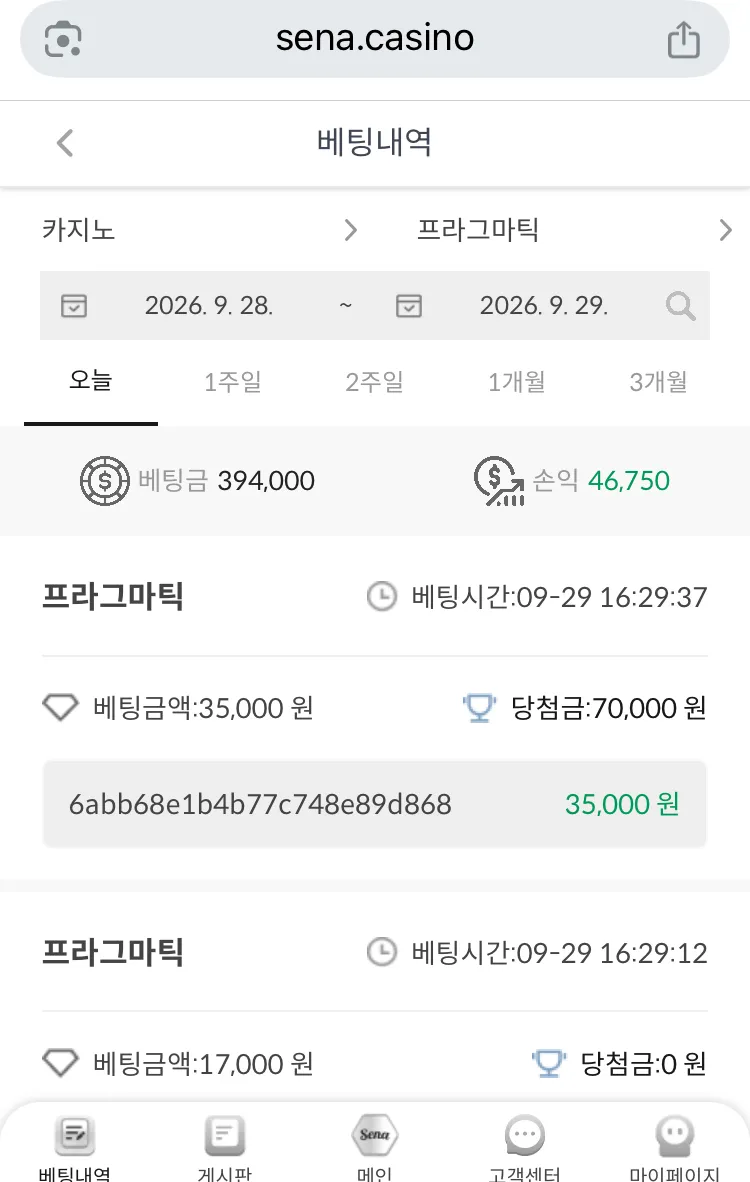Select the 3개월 period tab
This screenshot has height=1182, width=750.
(658, 382)
